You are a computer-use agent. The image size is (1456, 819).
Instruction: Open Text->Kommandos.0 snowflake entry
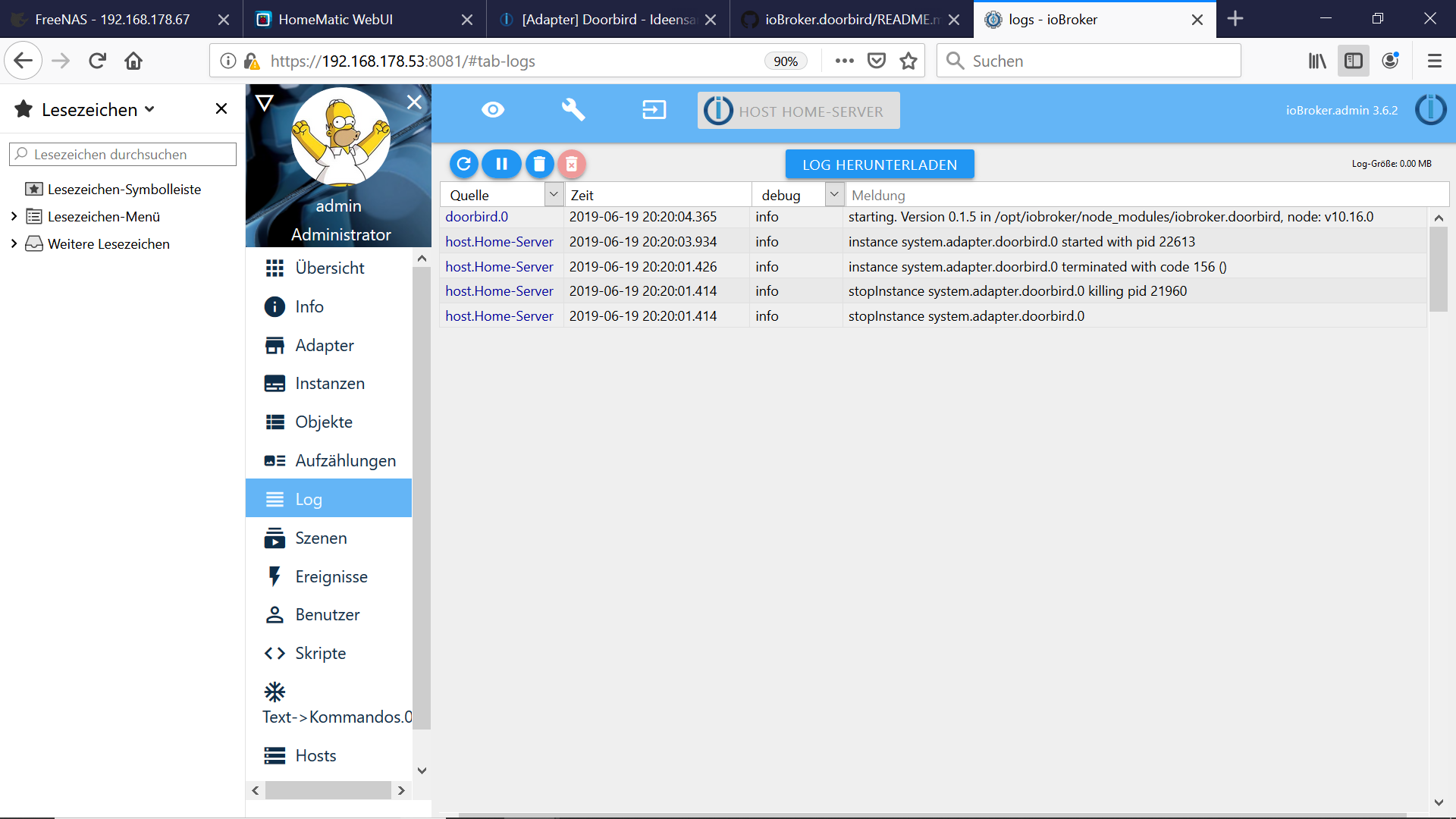[x=329, y=704]
